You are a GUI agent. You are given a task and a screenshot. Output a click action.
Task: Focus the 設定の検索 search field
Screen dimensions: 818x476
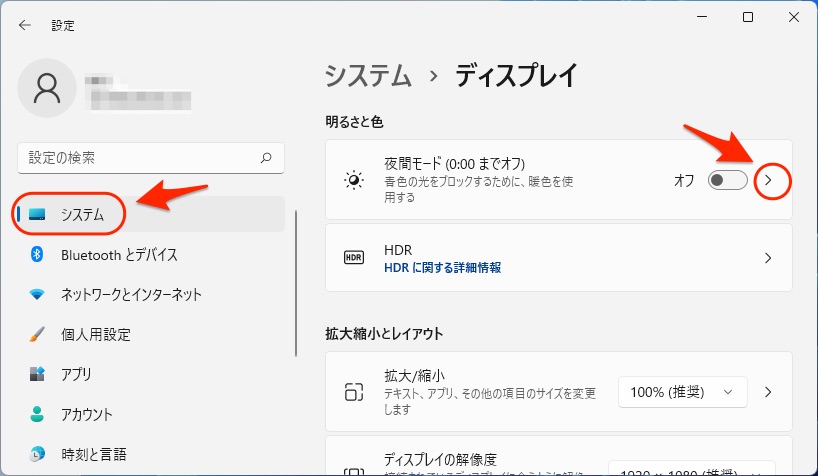tap(151, 158)
